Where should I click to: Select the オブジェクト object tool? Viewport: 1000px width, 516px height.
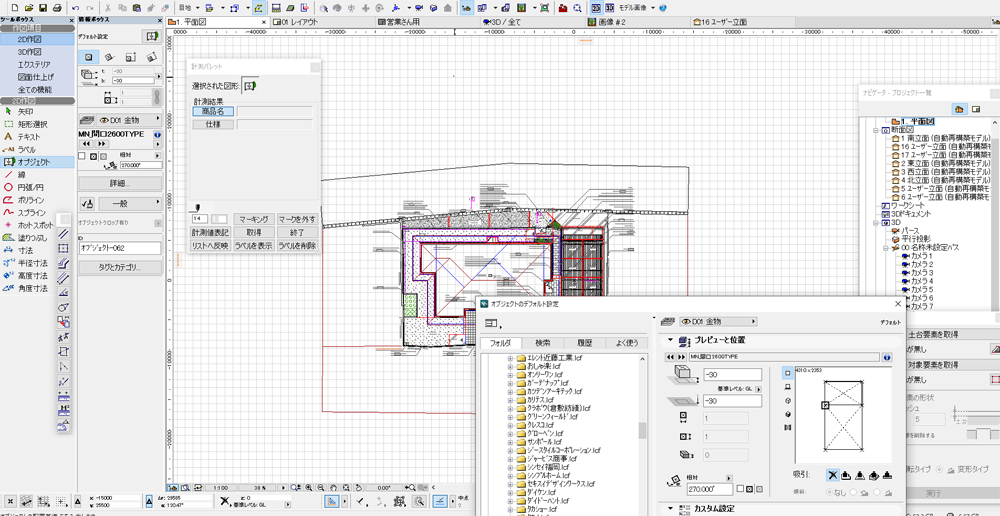[38, 162]
